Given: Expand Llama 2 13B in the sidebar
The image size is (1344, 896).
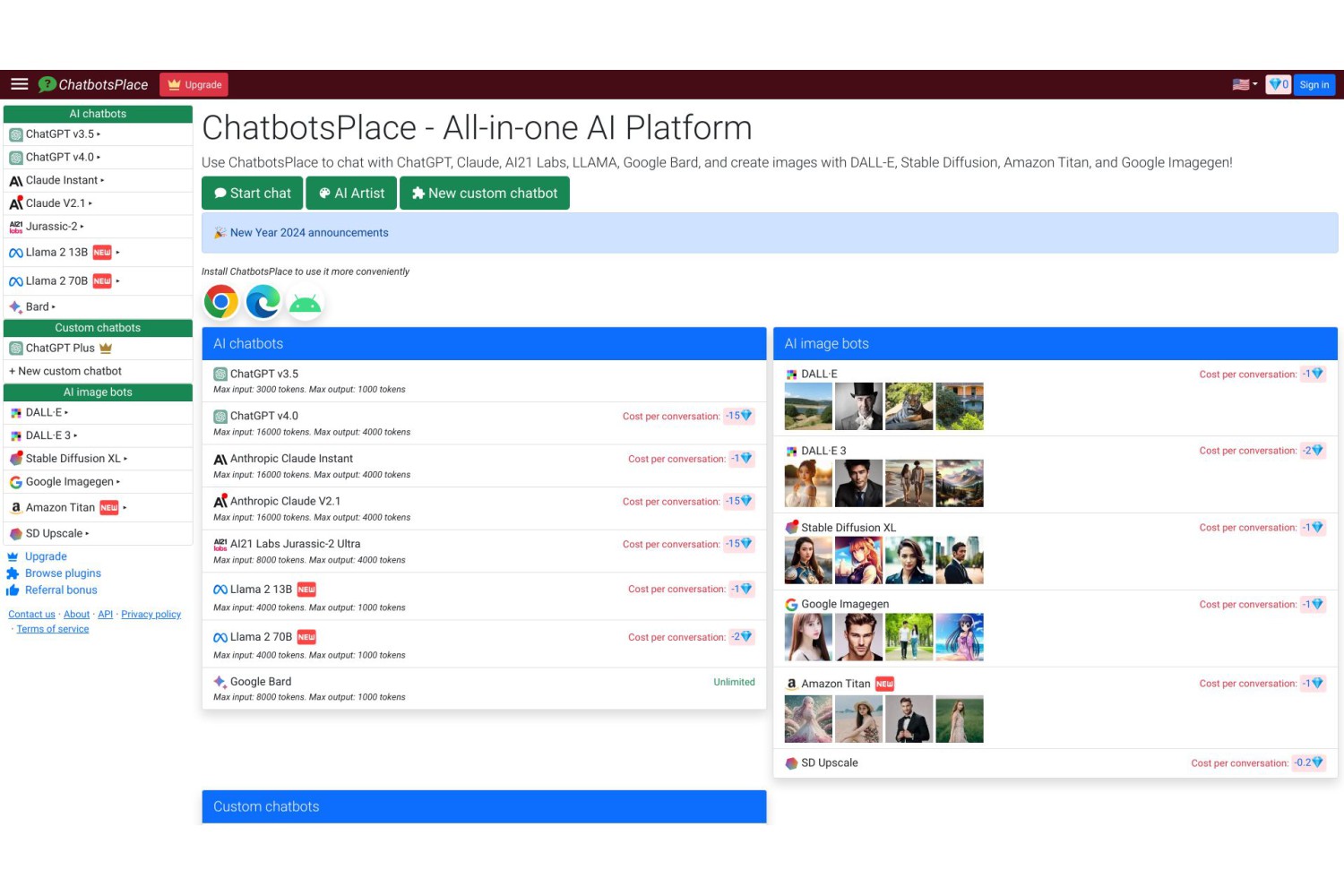Looking at the screenshot, I should [x=98, y=253].
